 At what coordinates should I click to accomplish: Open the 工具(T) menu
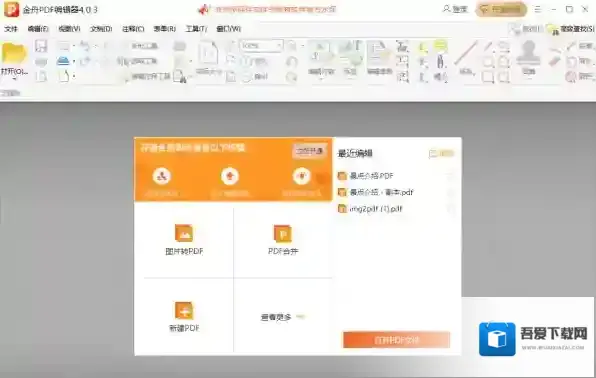(196, 29)
